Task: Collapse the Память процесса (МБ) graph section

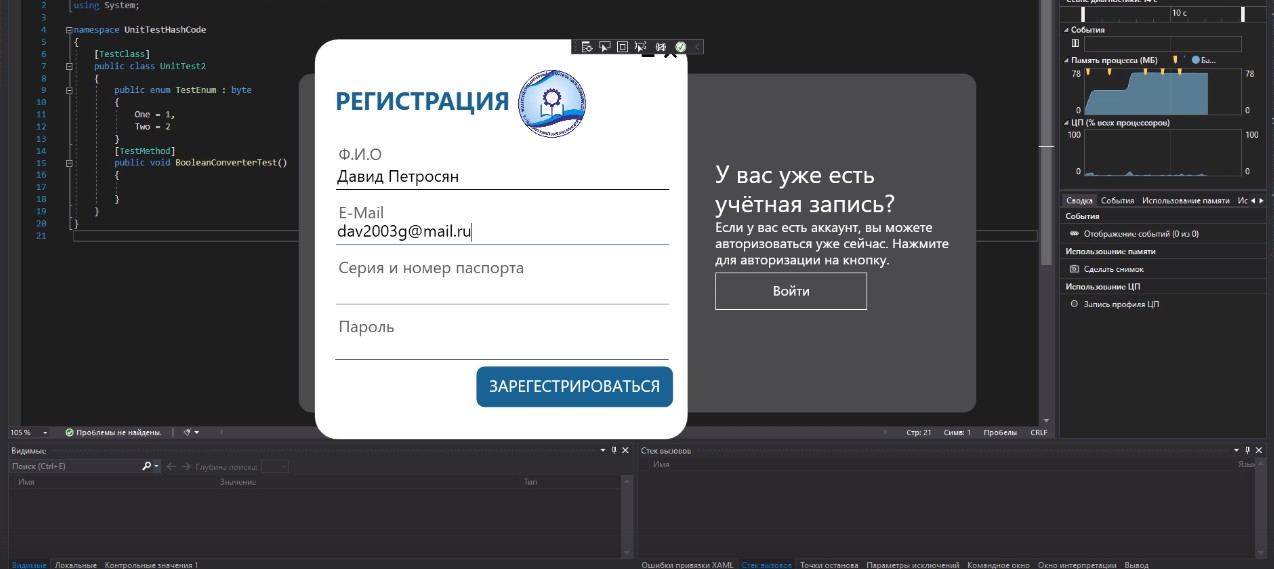Action: click(1068, 61)
